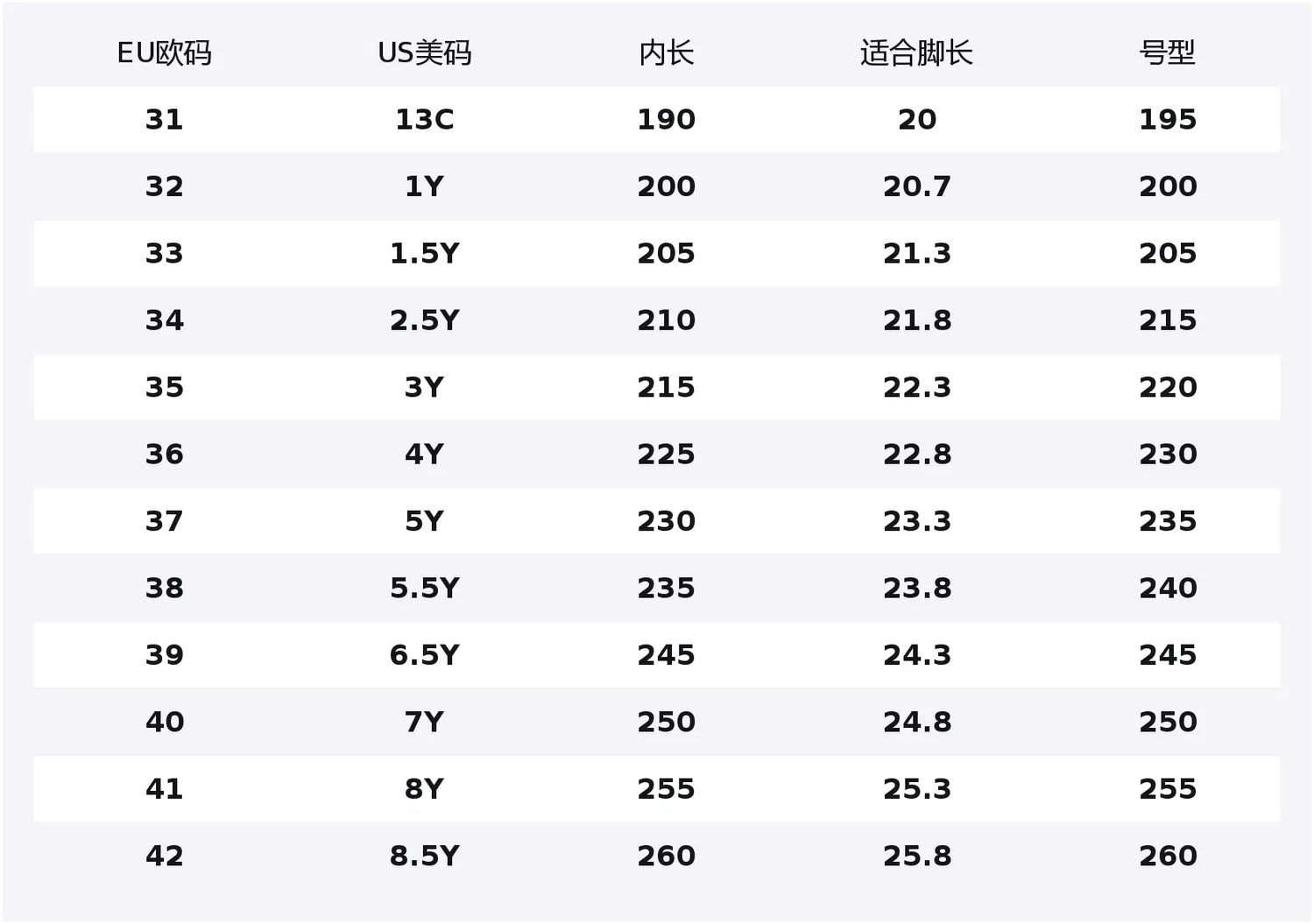Click the US美码 column header
The width and height of the screenshot is (1314, 924).
pyautogui.click(x=424, y=53)
